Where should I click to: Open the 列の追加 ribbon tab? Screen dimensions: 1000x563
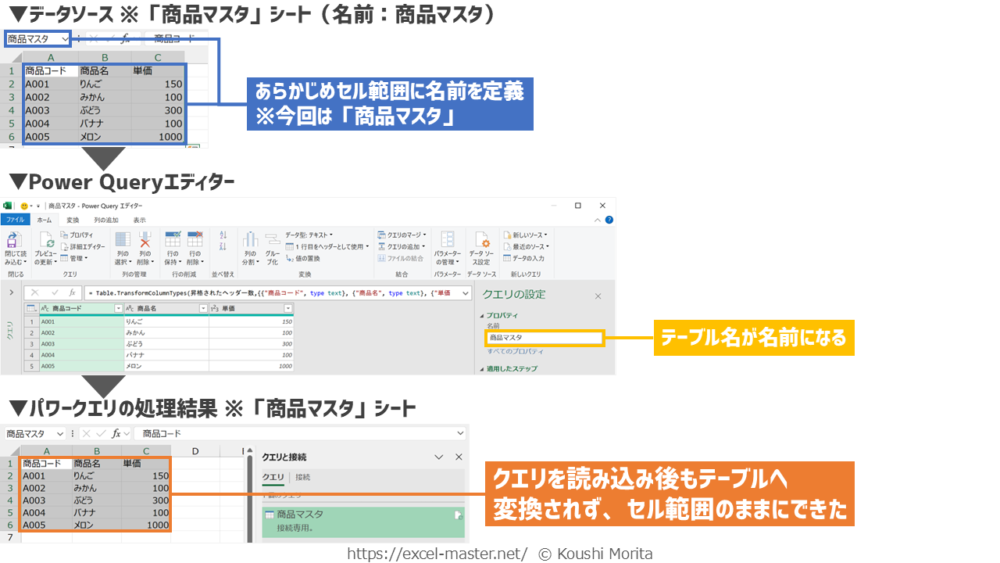106,220
